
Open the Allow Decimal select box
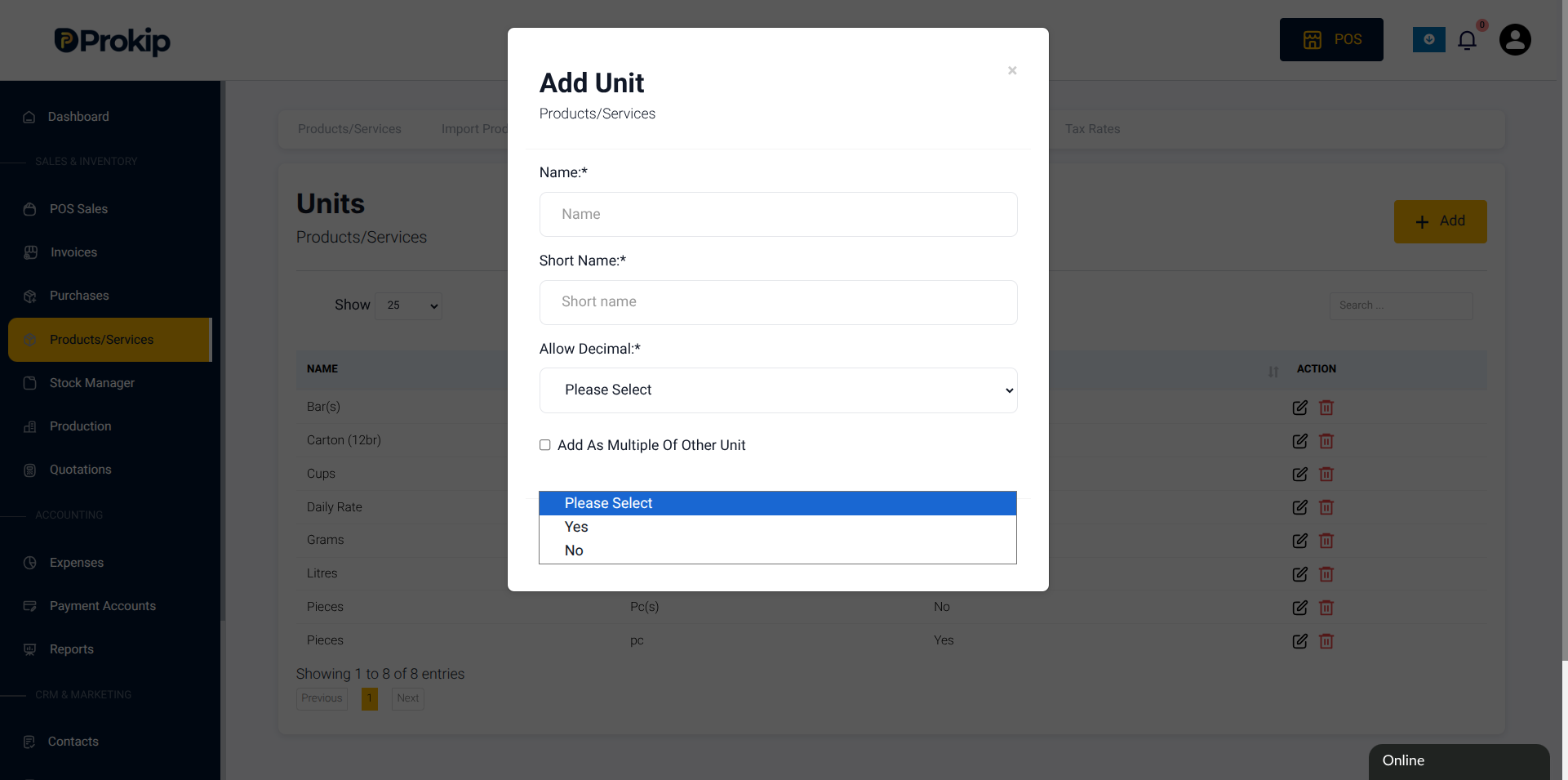coord(778,390)
